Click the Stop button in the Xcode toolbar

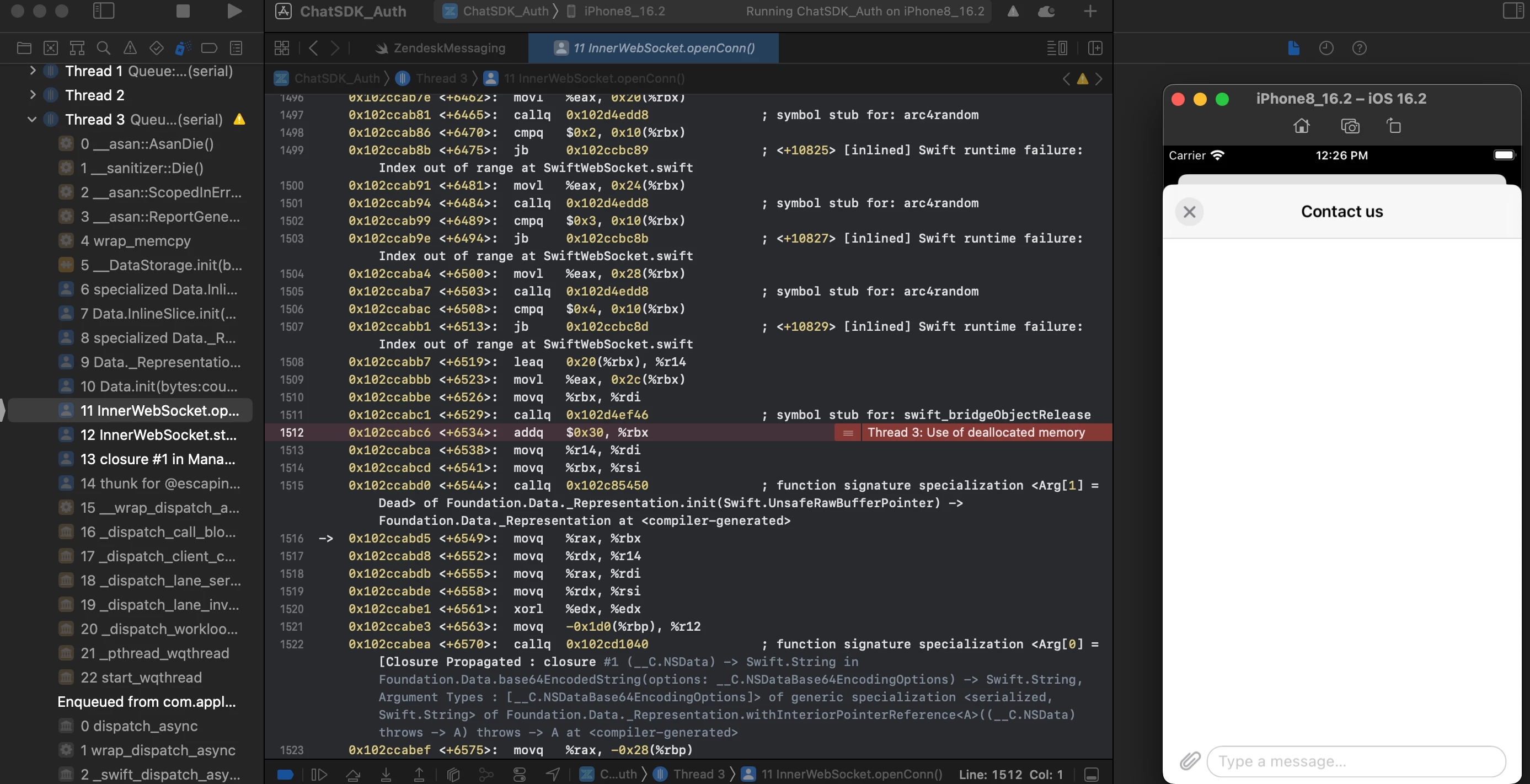(x=183, y=10)
